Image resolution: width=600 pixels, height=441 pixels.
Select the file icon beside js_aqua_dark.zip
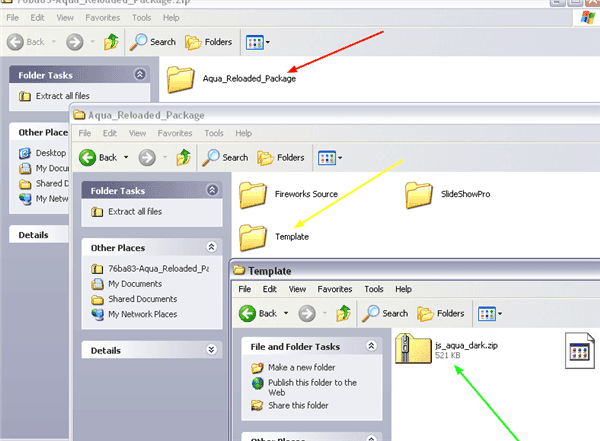tap(580, 350)
